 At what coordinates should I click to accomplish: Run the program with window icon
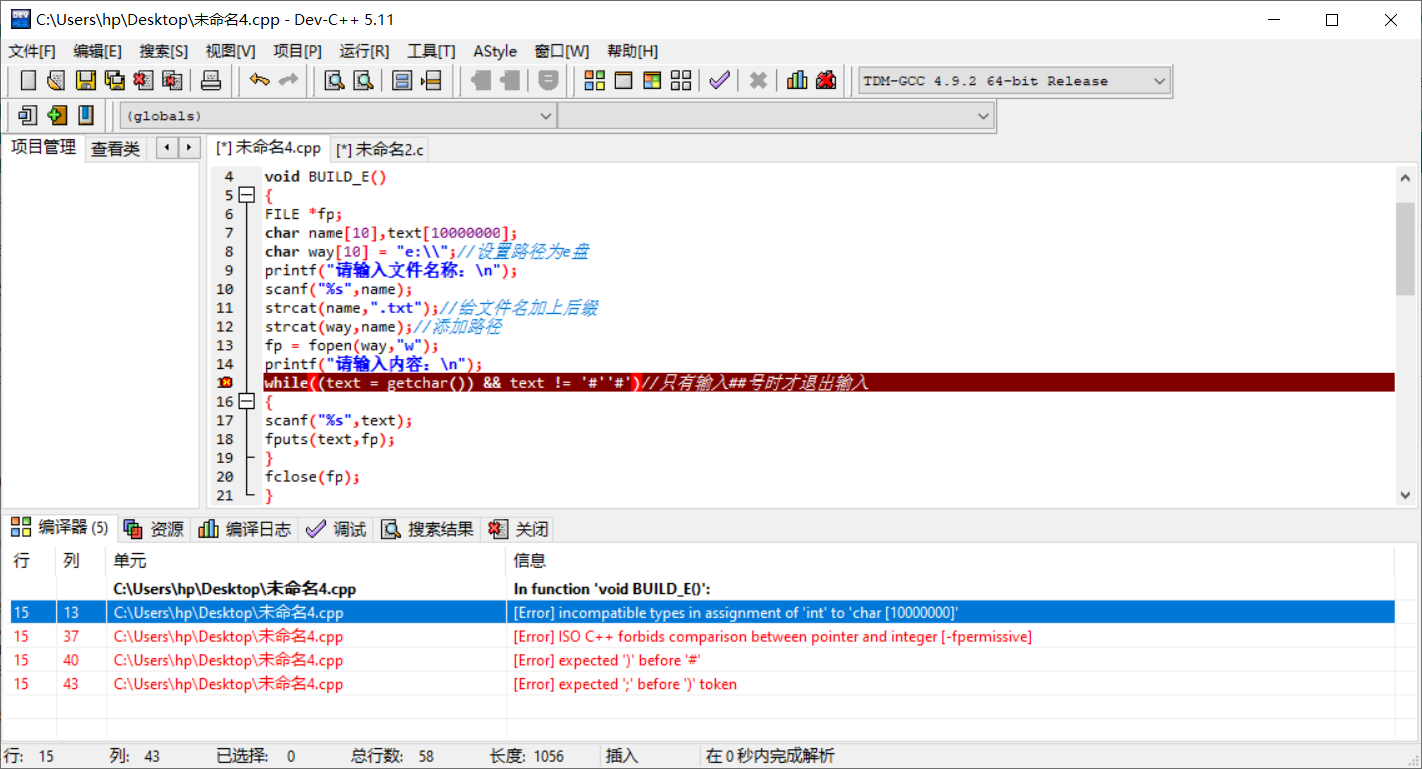tap(623, 81)
